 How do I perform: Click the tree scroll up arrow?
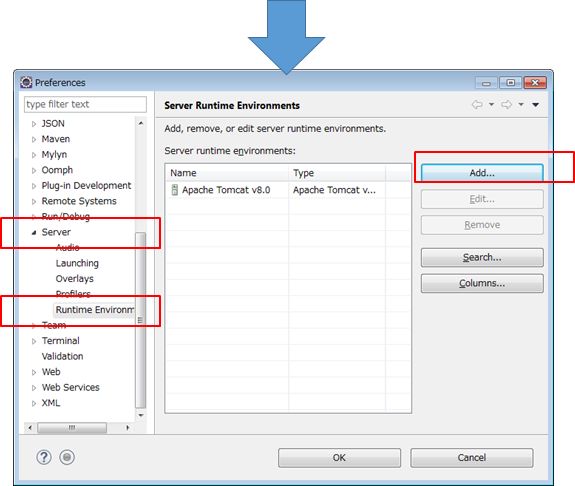click(141, 123)
